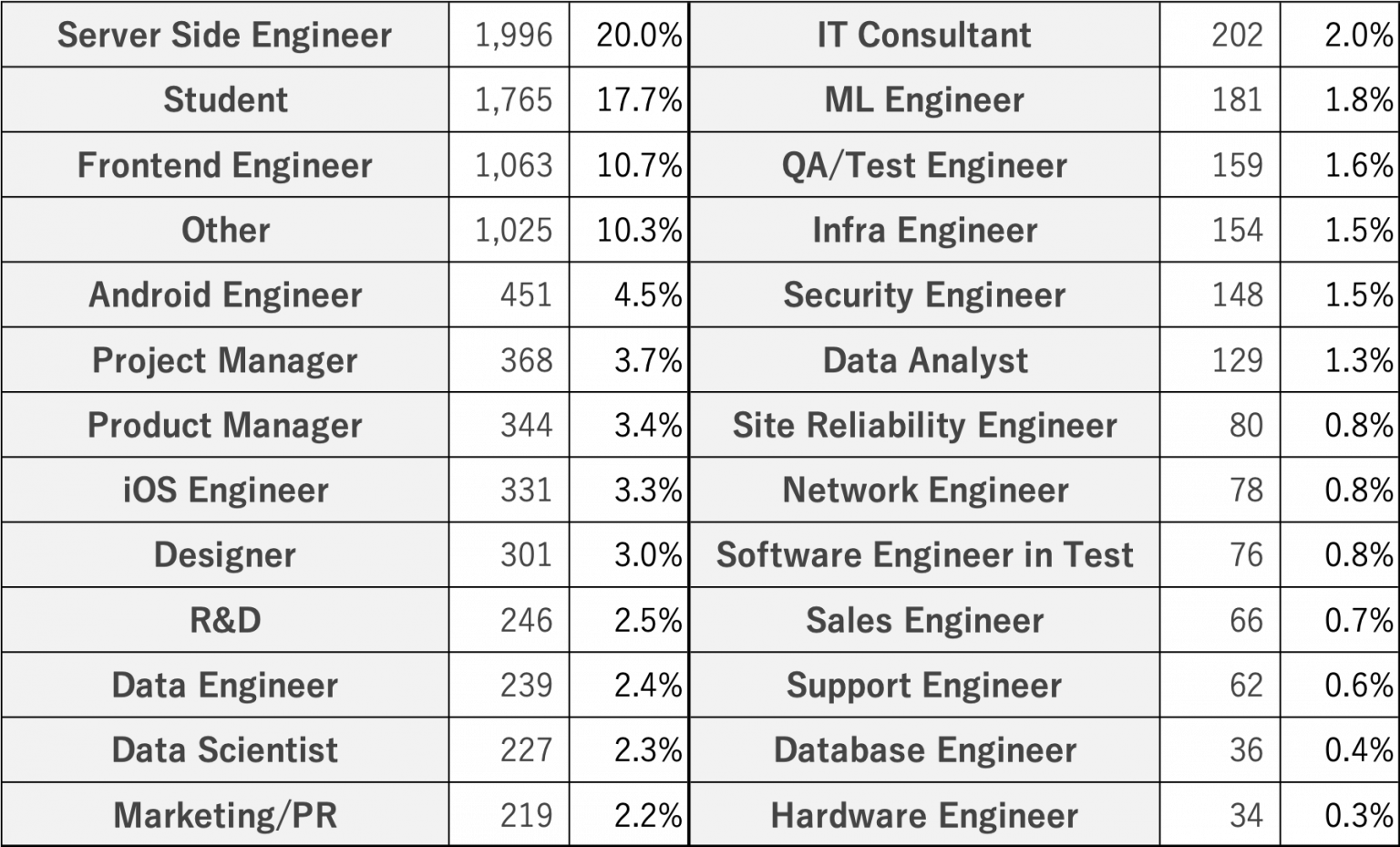Viewport: 1400px width, 847px height.
Task: Select the Server Side Engineer cell
Action: [x=225, y=35]
